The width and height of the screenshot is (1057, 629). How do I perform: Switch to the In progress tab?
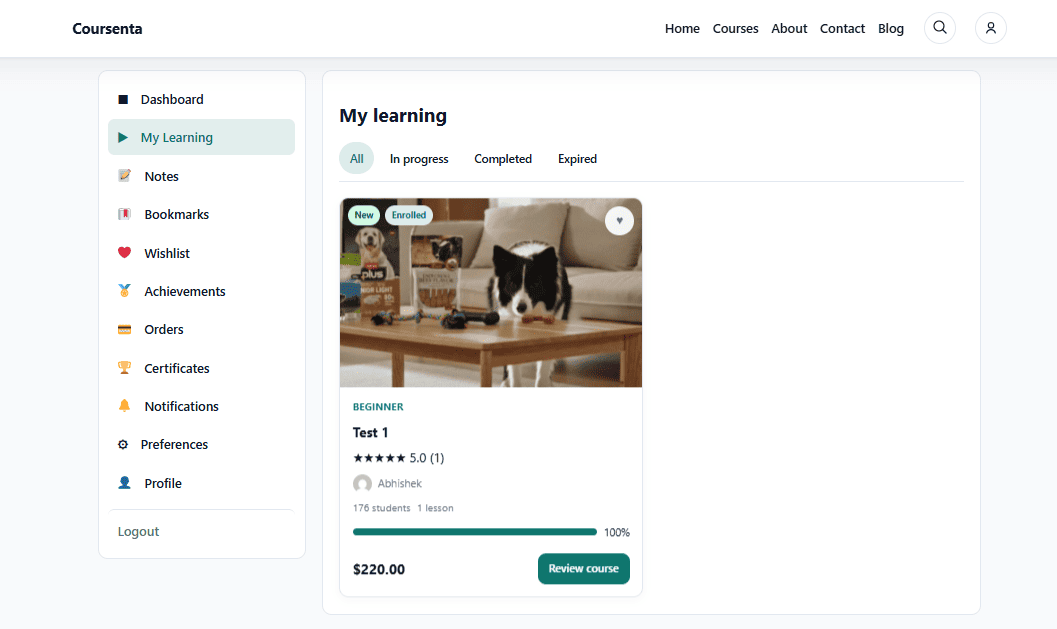[419, 158]
